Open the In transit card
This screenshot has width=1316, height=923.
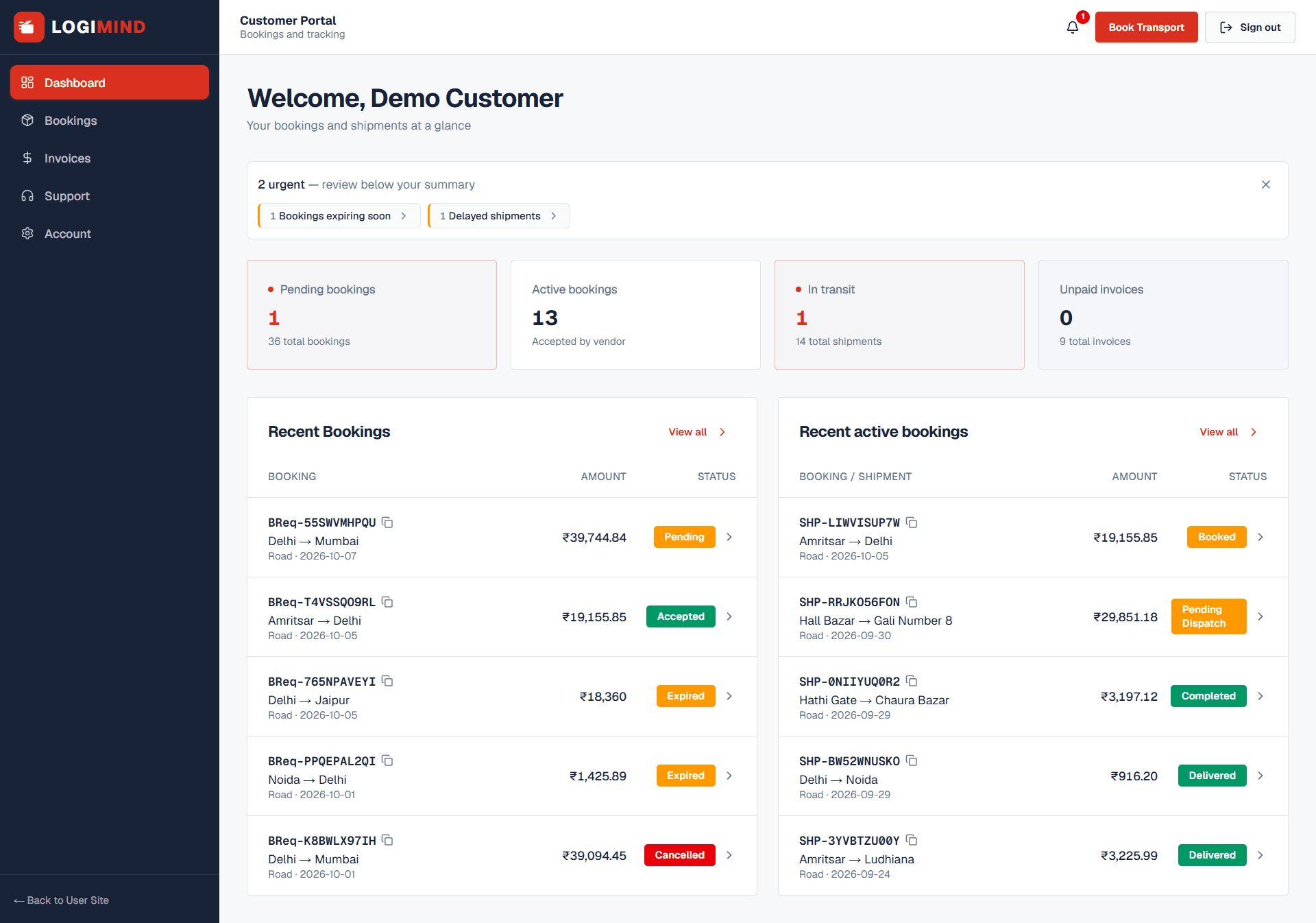[x=899, y=315]
